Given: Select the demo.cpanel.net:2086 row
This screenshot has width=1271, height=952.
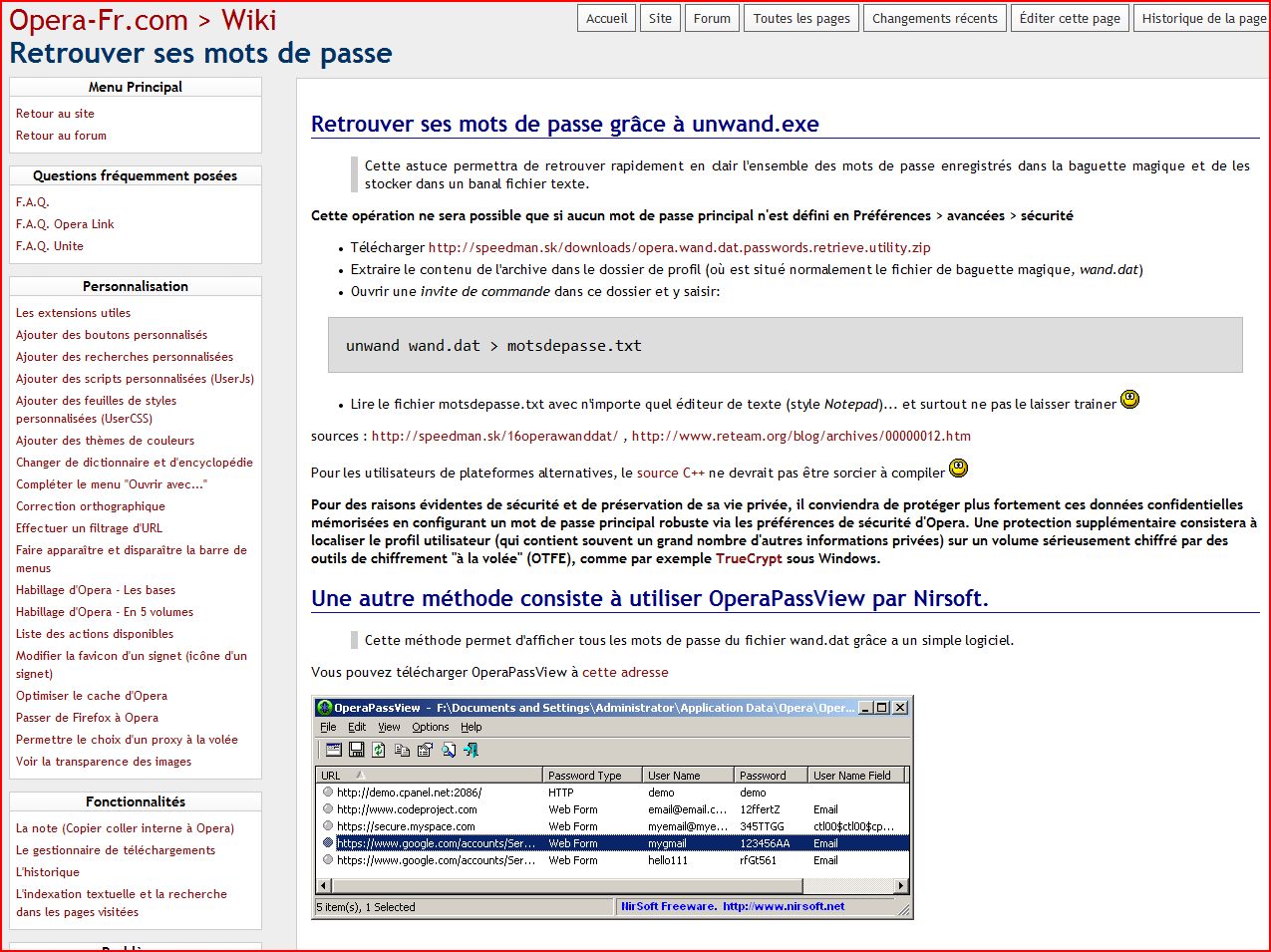Looking at the screenshot, I should (x=409, y=793).
